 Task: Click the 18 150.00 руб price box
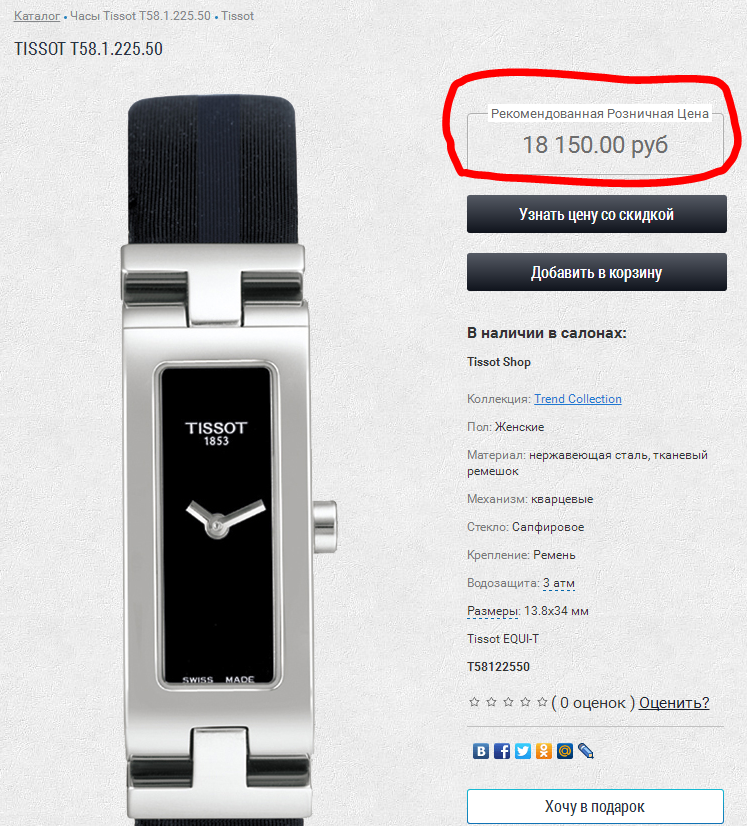595,144
